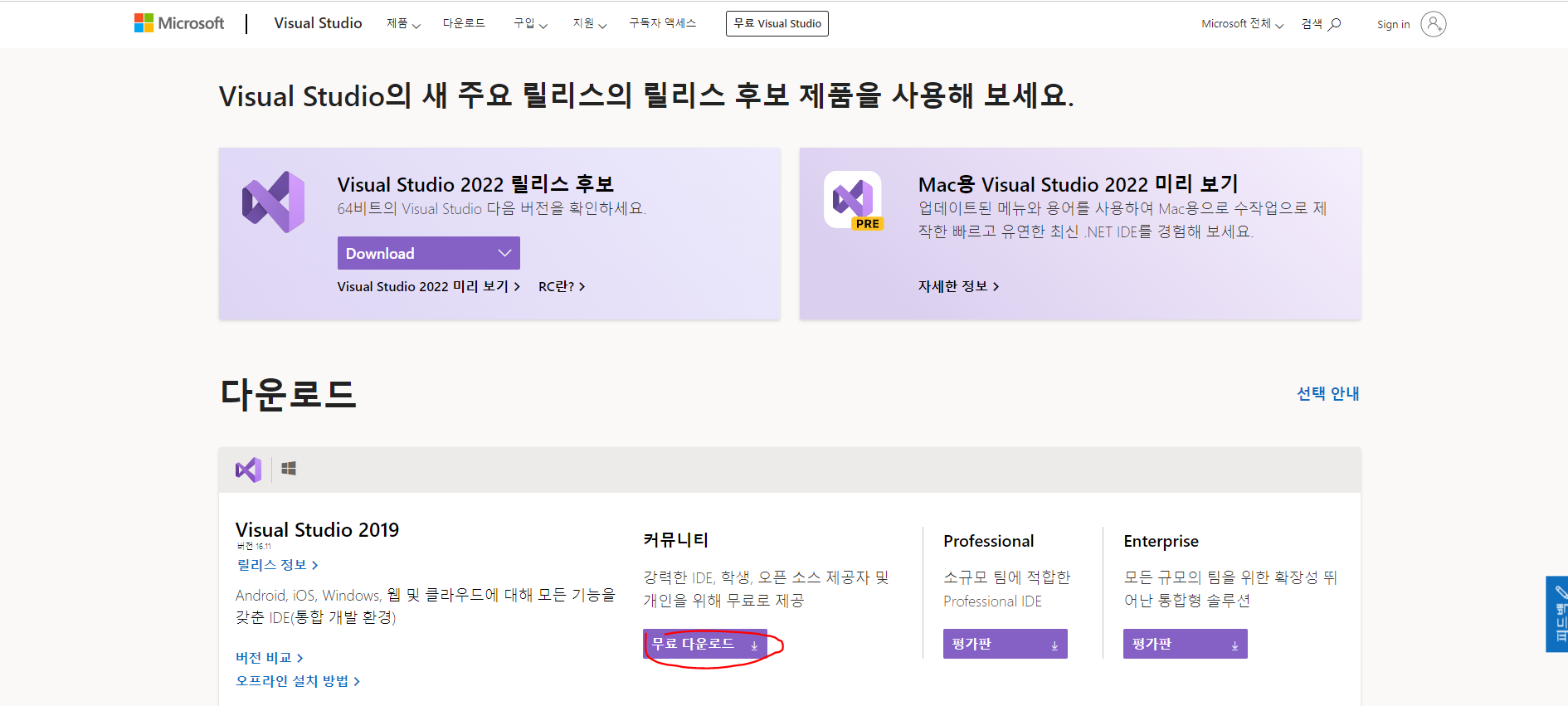Open the Sign in account avatar icon

pyautogui.click(x=1433, y=24)
